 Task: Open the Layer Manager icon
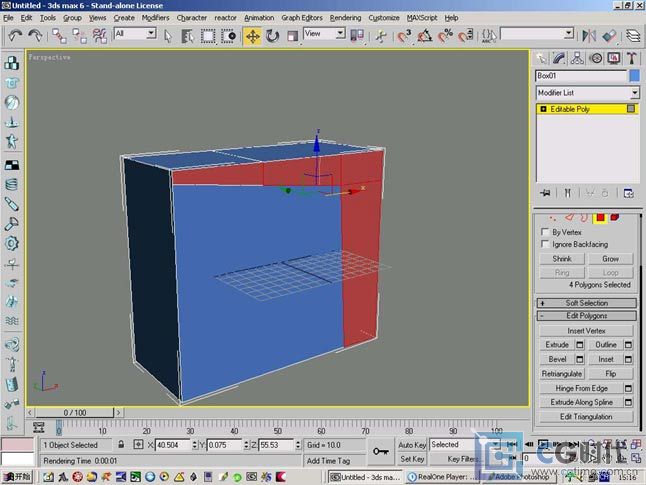point(633,36)
